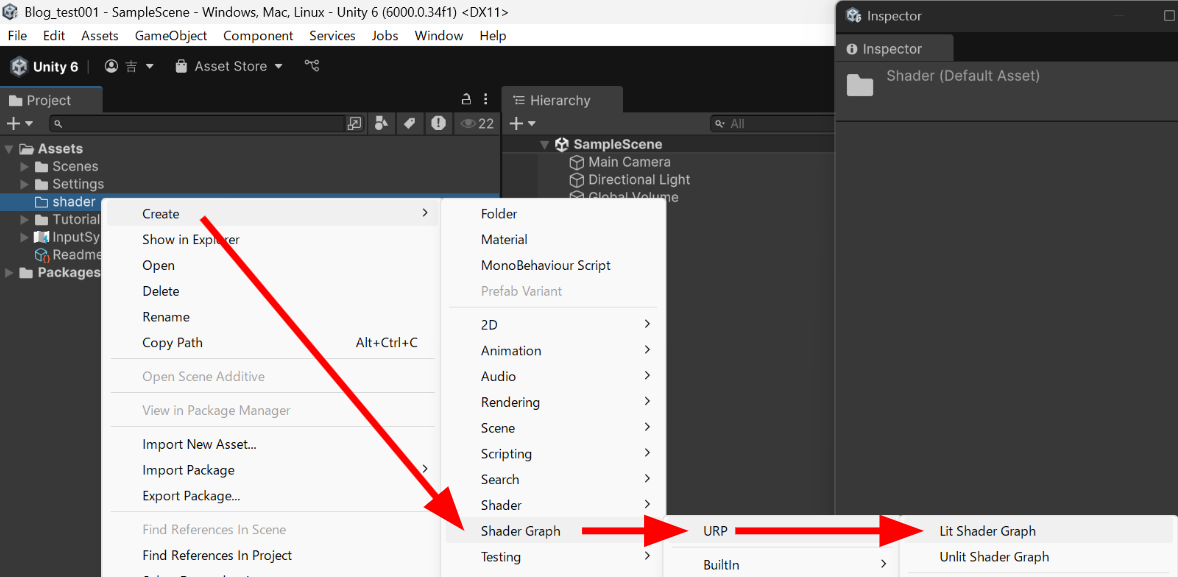Open the Help menu
The height and width of the screenshot is (577, 1178).
click(x=493, y=35)
